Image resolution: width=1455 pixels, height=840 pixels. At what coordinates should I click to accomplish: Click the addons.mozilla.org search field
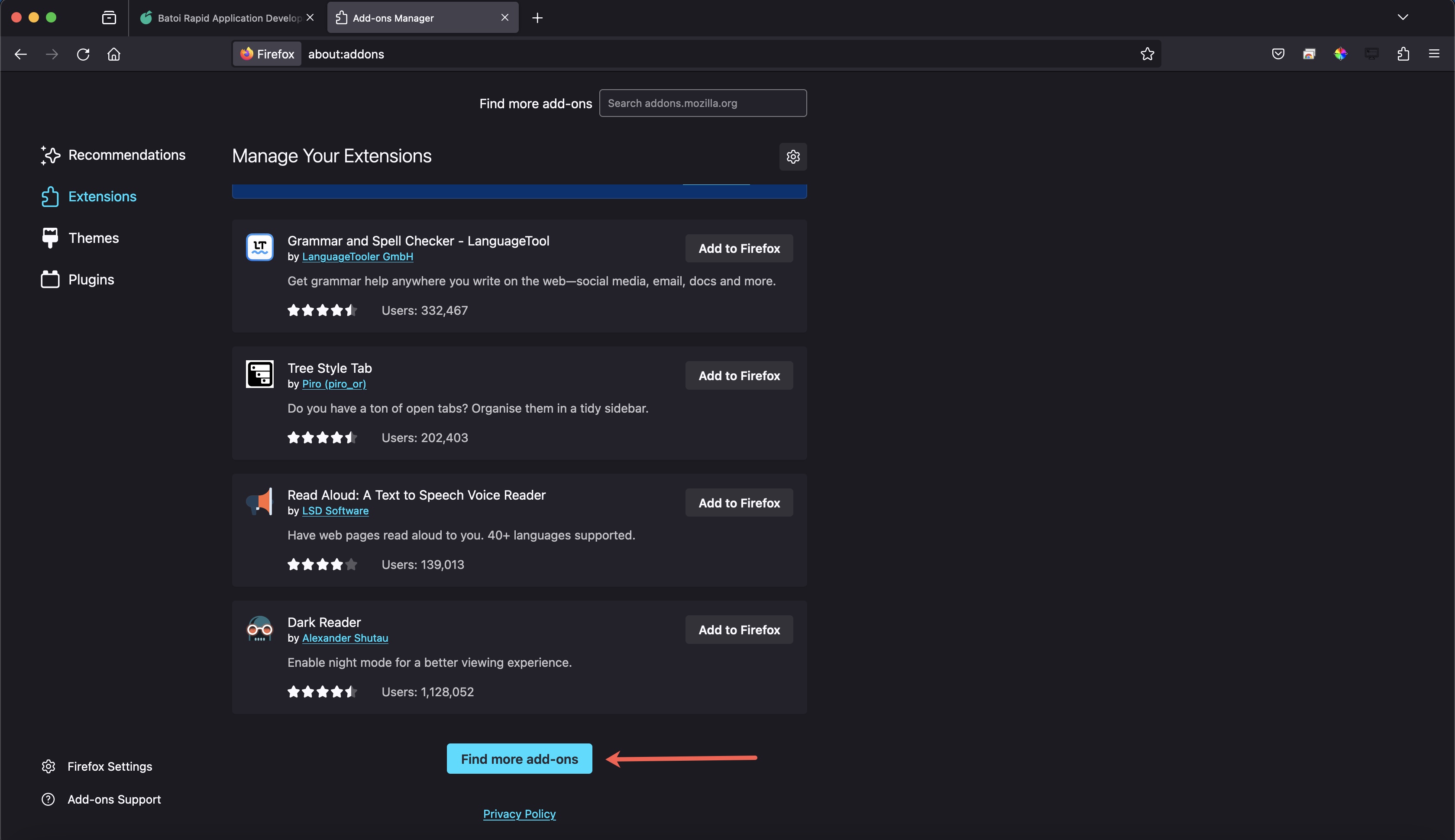tap(703, 103)
